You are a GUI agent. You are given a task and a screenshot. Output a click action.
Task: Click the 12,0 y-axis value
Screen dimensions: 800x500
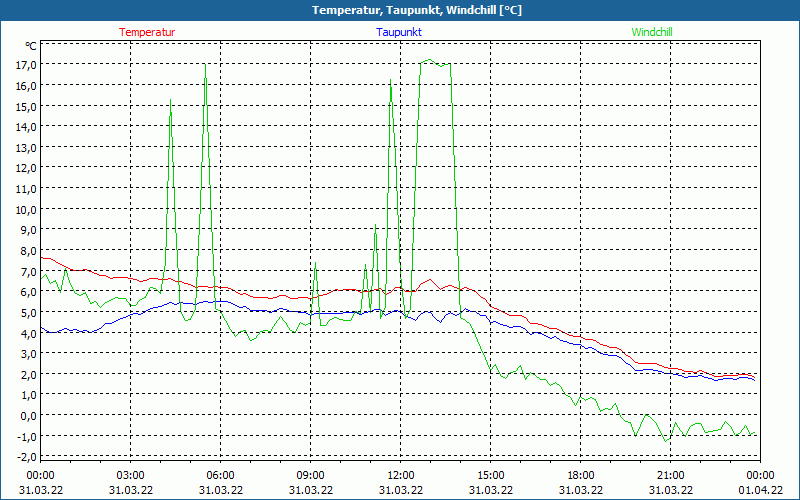(x=27, y=168)
